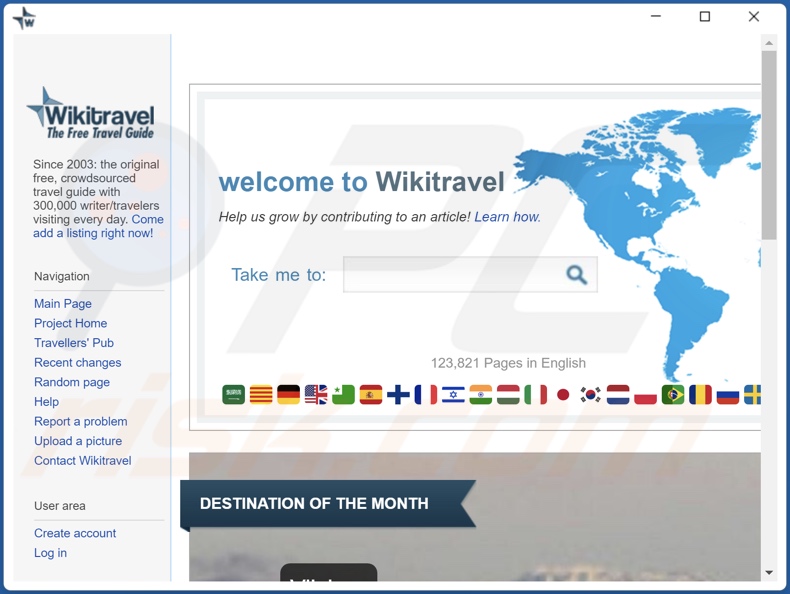Close the Wikitravel window
Image resolution: width=790 pixels, height=594 pixels.
[x=754, y=17]
